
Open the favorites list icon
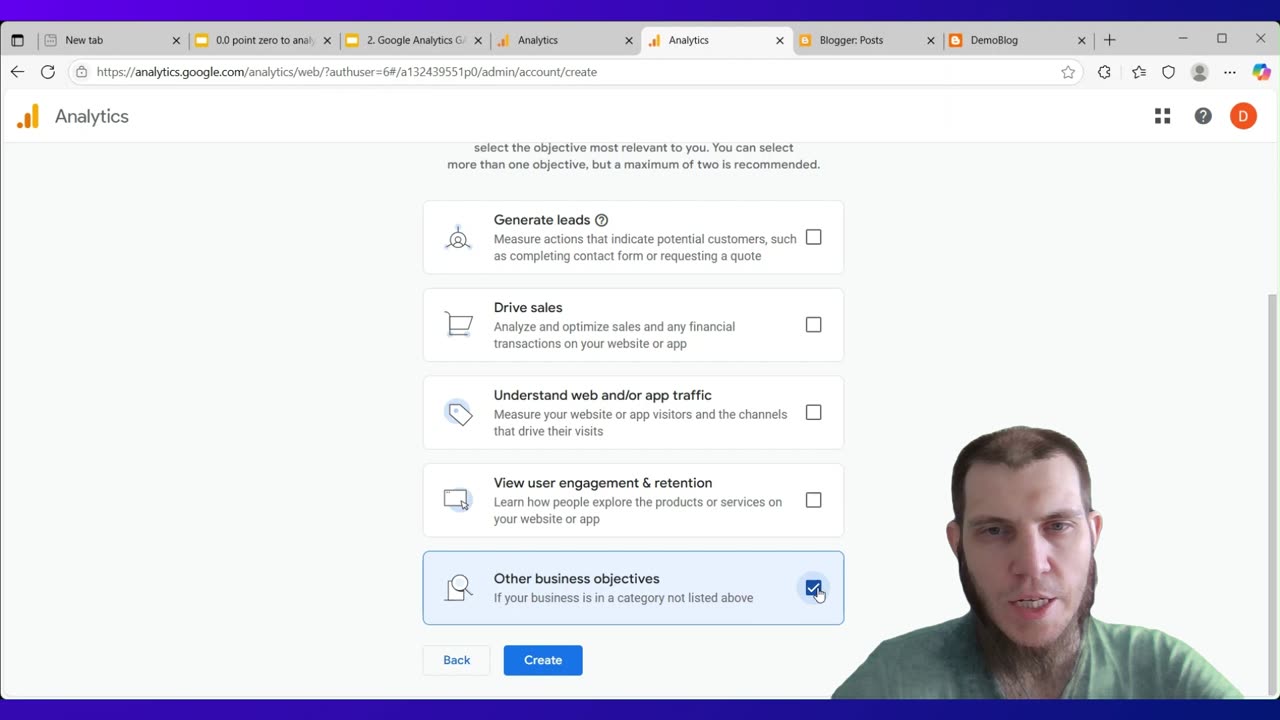tap(1139, 72)
